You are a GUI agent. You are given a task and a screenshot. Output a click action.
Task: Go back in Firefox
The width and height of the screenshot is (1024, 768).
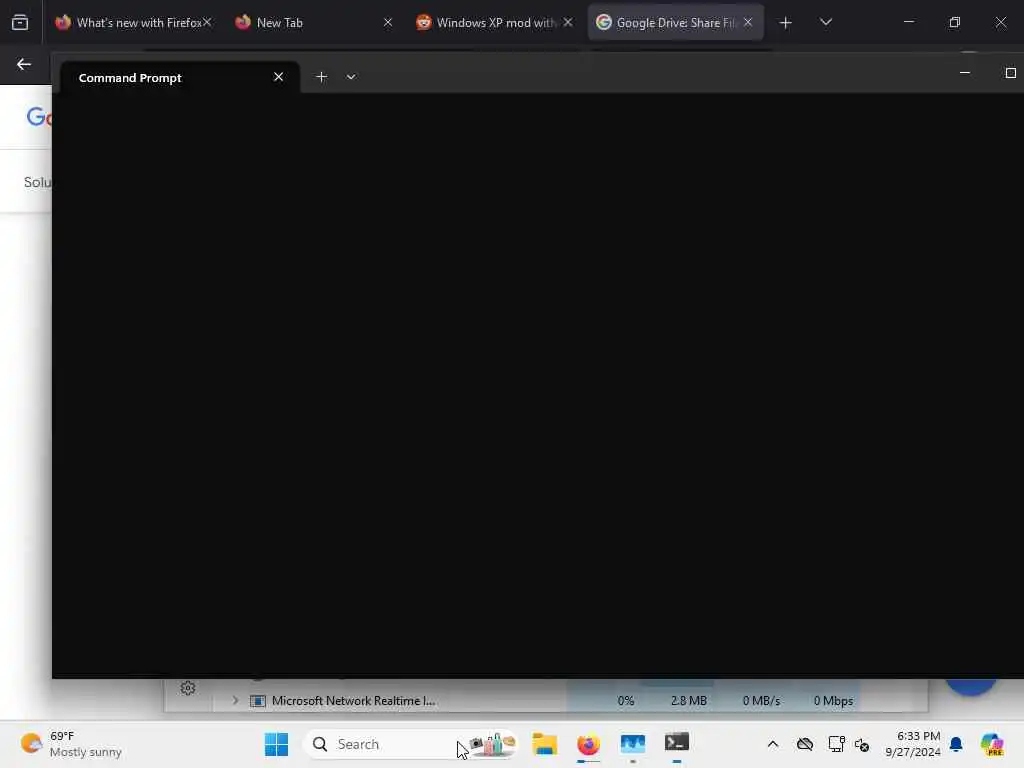[x=24, y=65]
